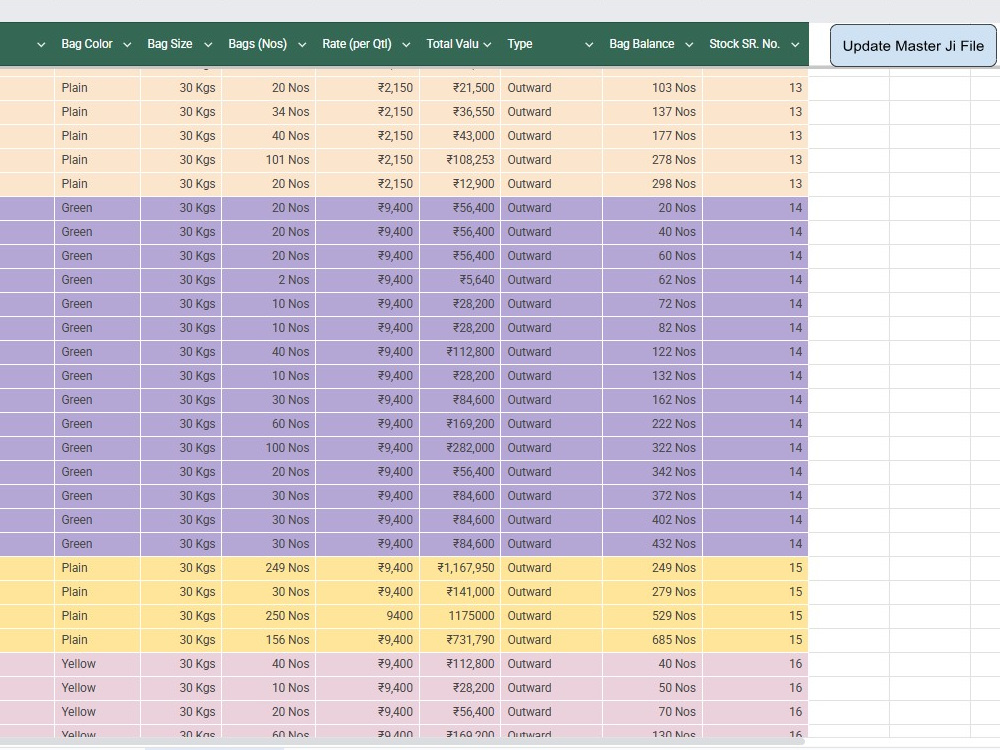
Task: Select the cell showing ₹21,500
Action: [x=460, y=88]
